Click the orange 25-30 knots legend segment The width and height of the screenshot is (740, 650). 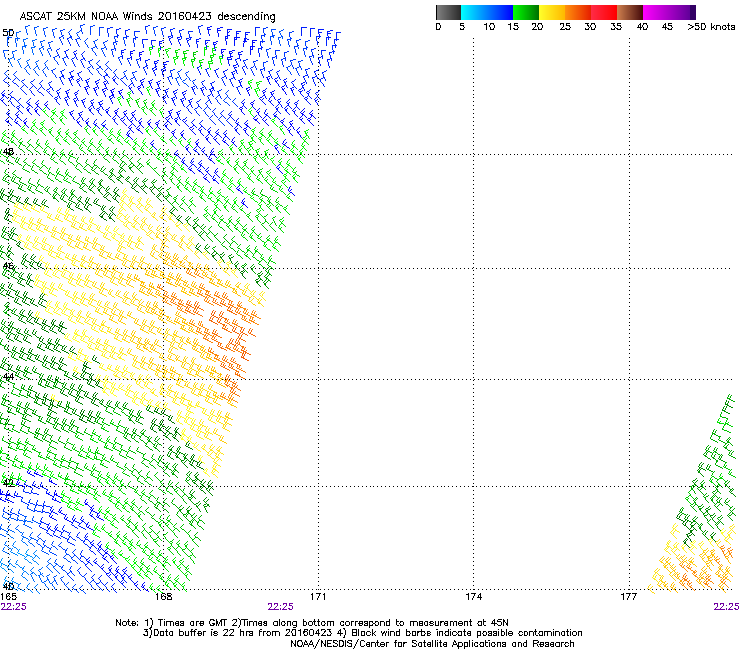578,12
